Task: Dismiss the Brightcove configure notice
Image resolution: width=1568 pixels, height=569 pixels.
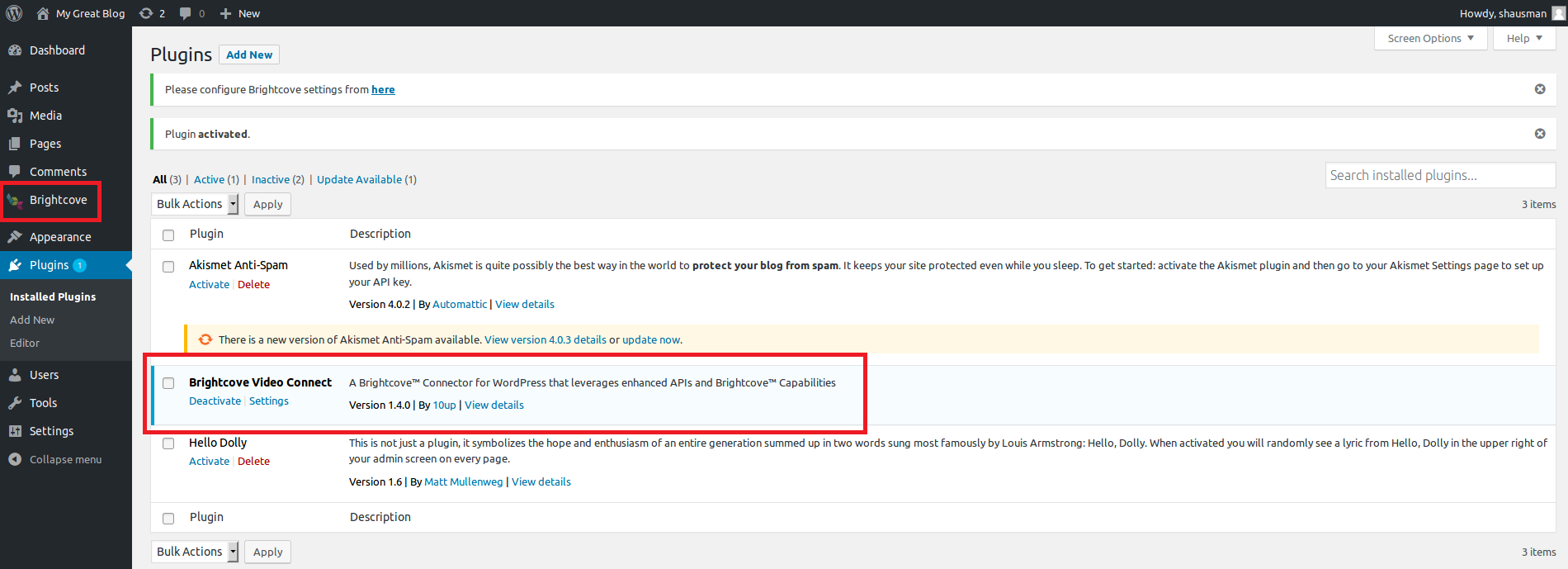Action: click(1539, 89)
